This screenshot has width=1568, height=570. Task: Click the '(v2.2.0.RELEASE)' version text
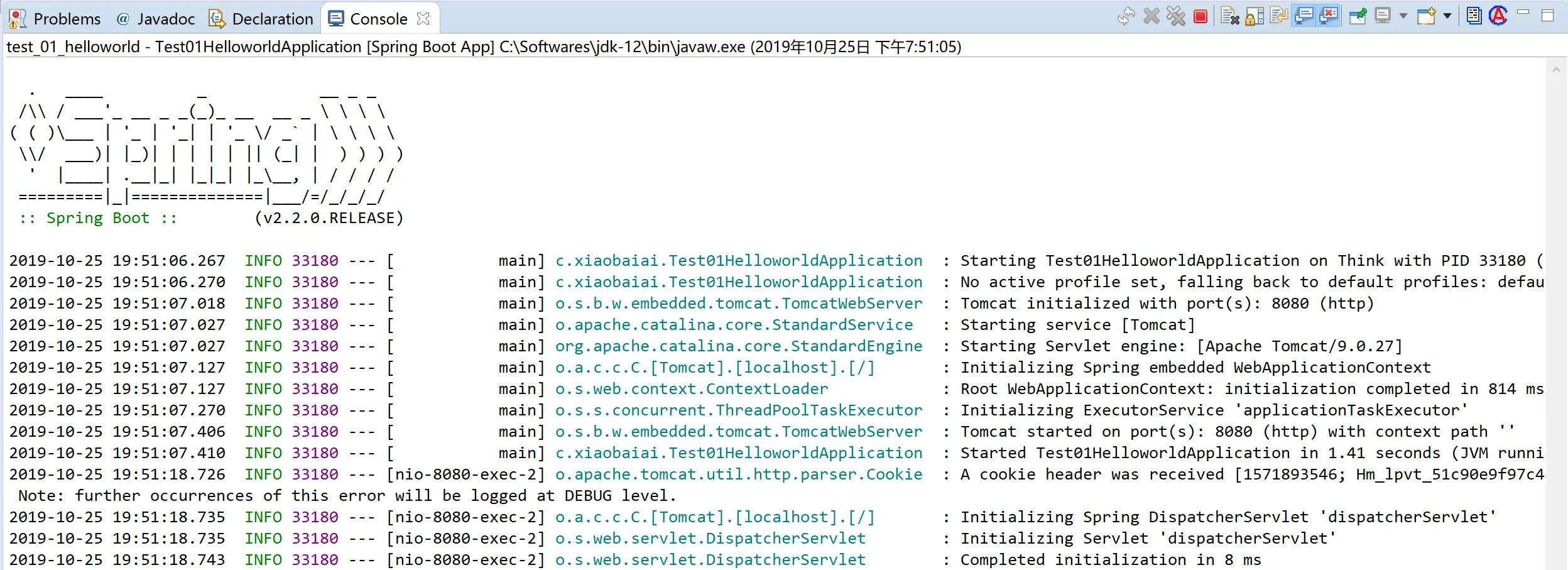pos(329,218)
